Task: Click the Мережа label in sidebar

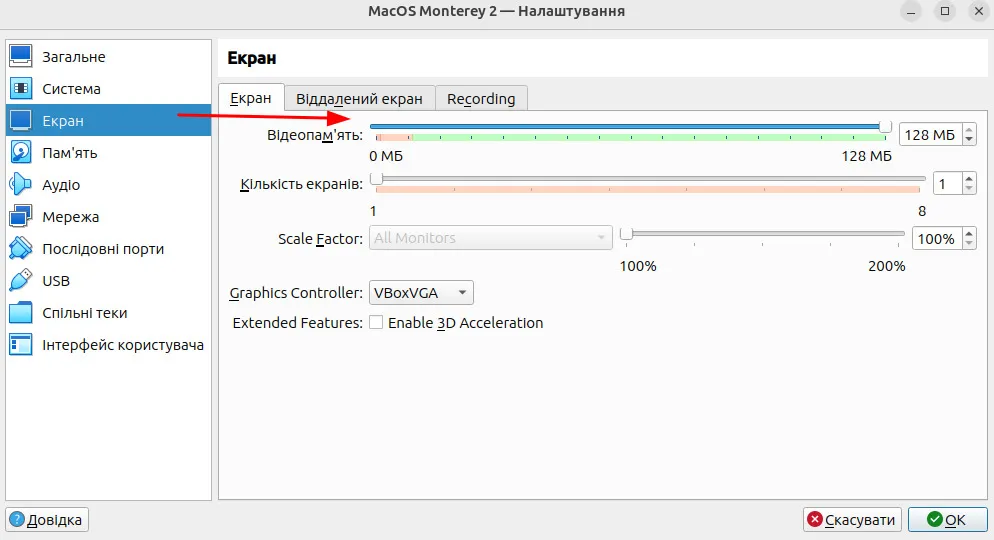Action: coord(70,217)
